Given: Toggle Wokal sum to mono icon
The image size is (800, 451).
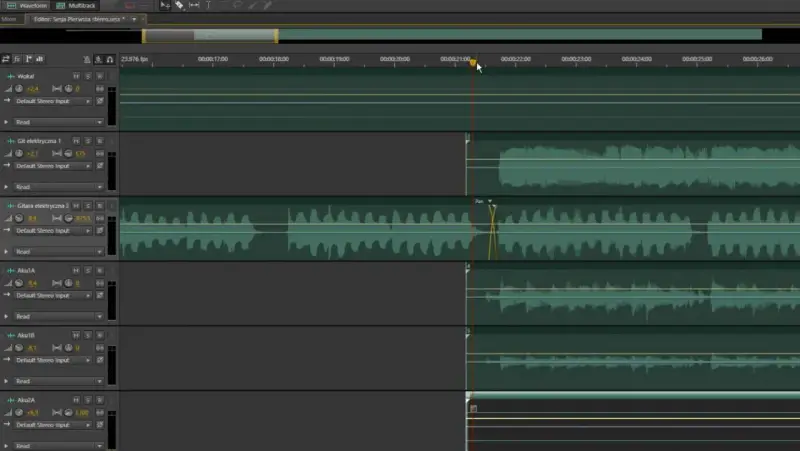Looking at the screenshot, I should pyautogui.click(x=100, y=89).
